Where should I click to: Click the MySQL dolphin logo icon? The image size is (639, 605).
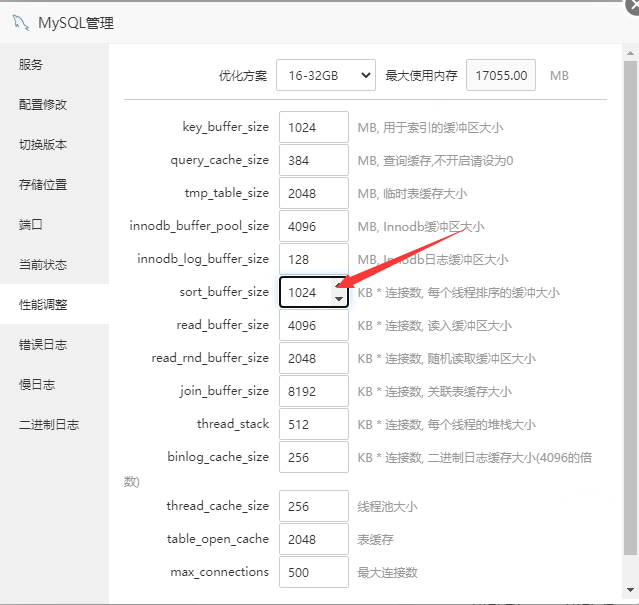pyautogui.click(x=20, y=22)
